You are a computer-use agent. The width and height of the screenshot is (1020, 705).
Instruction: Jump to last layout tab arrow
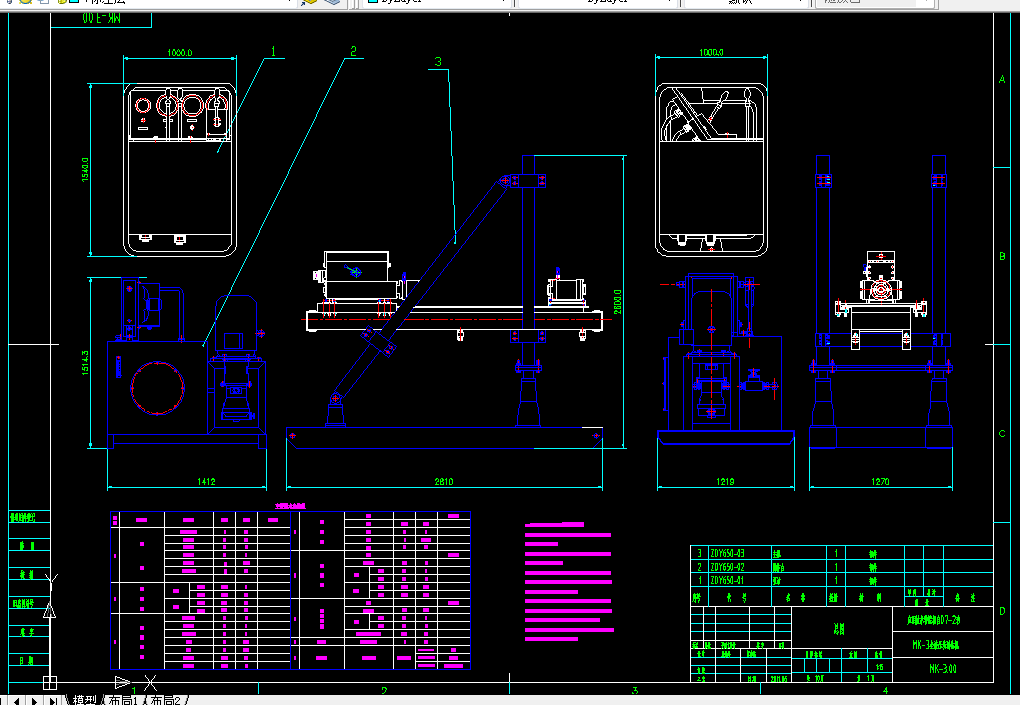[53, 700]
